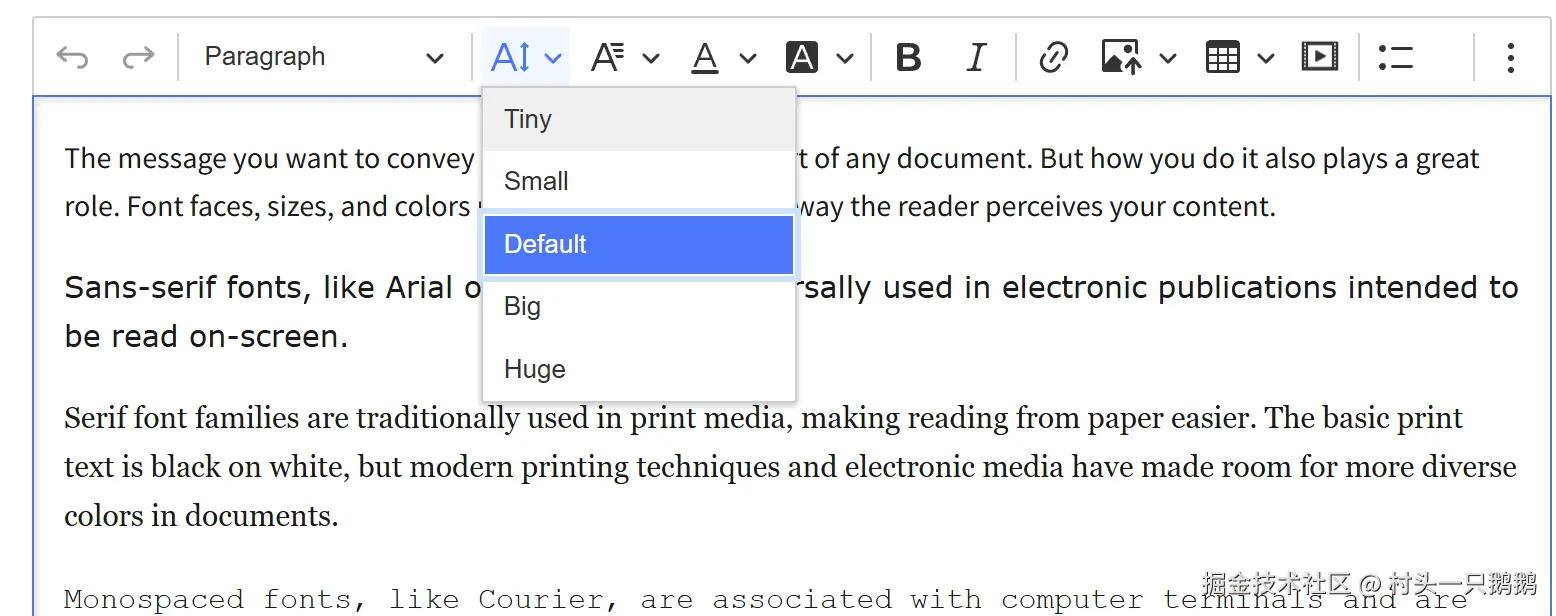Click the font size icon
The width and height of the screenshot is (1556, 616).
point(511,57)
